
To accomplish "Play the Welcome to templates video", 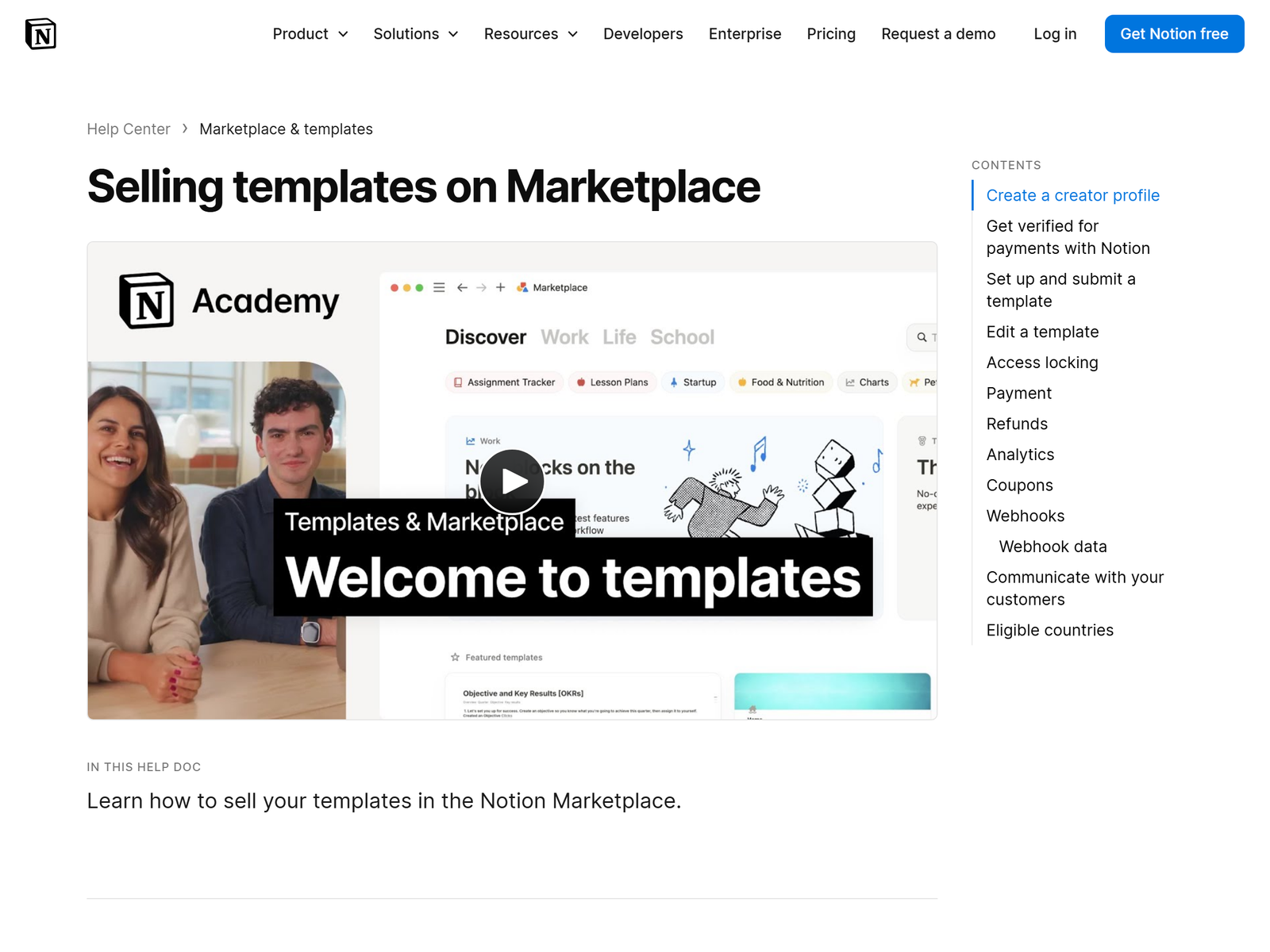I will coord(512,482).
